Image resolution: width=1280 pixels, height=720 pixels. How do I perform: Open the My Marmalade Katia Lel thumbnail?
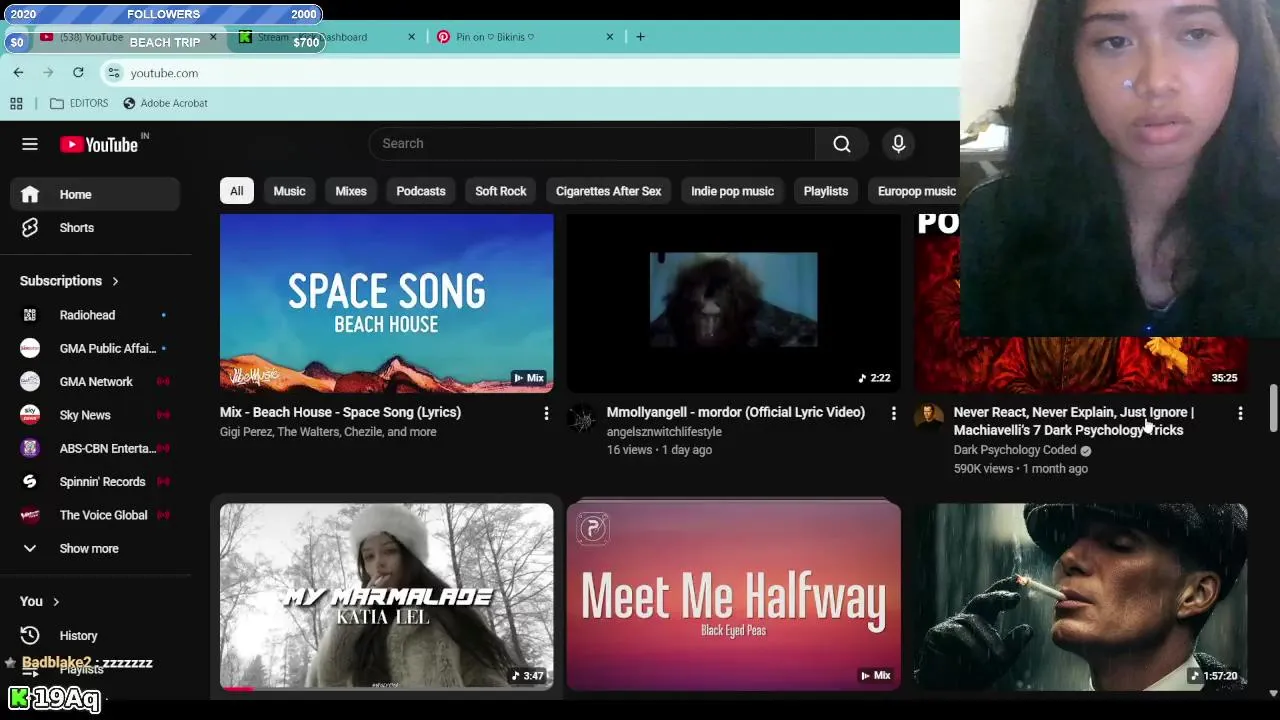click(x=386, y=596)
